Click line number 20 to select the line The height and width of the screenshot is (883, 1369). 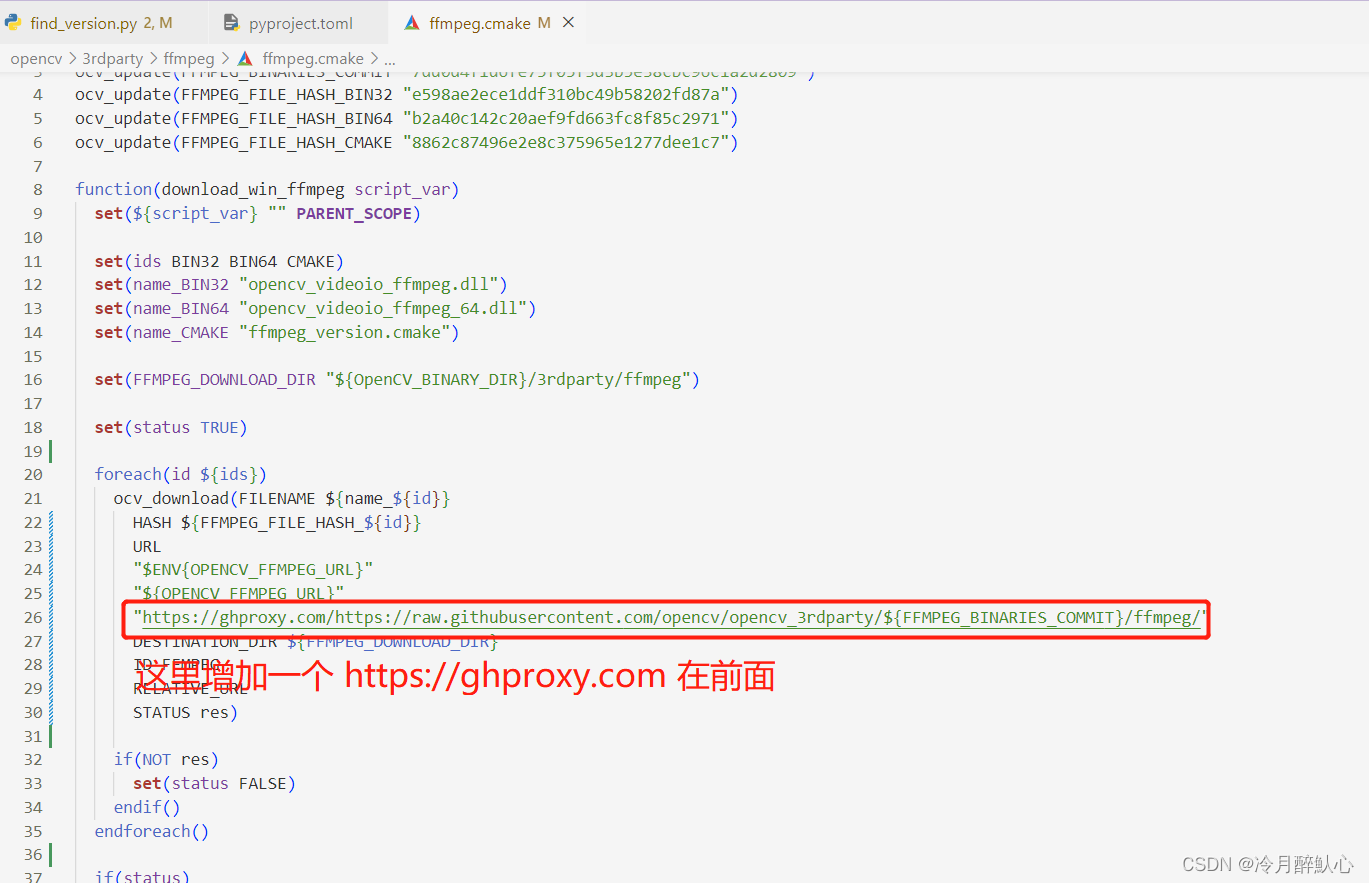(33, 473)
